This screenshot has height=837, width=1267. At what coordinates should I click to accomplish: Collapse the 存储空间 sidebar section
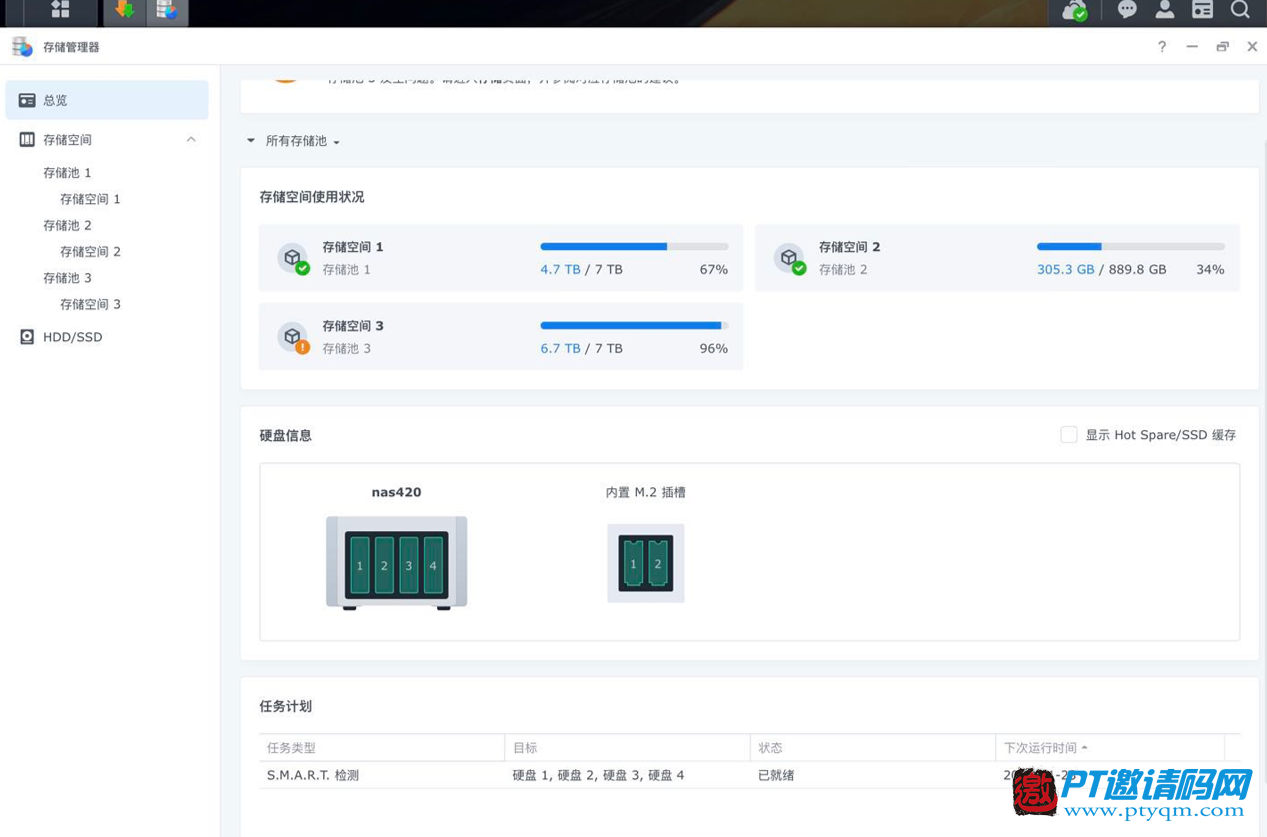pyautogui.click(x=191, y=140)
